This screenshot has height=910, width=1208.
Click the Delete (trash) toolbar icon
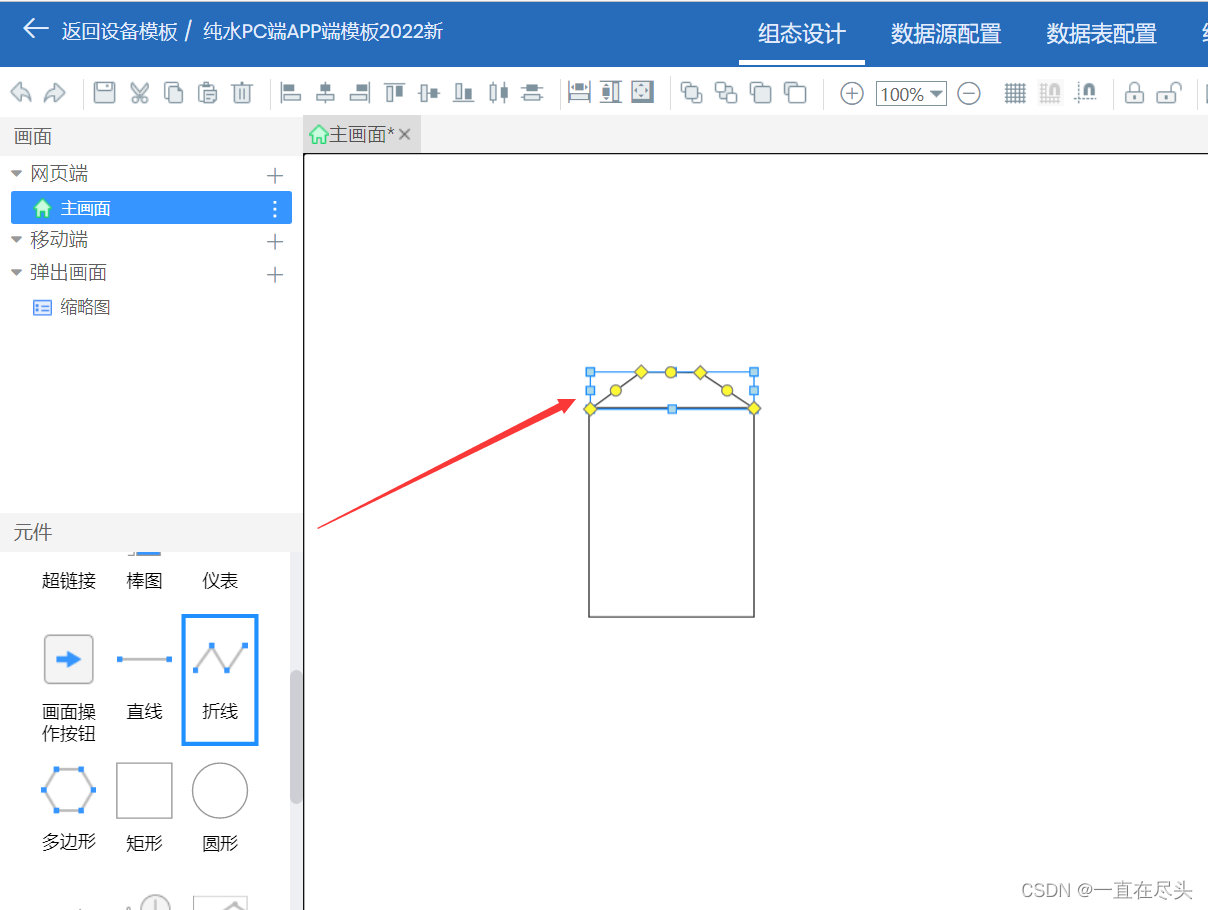[x=241, y=92]
